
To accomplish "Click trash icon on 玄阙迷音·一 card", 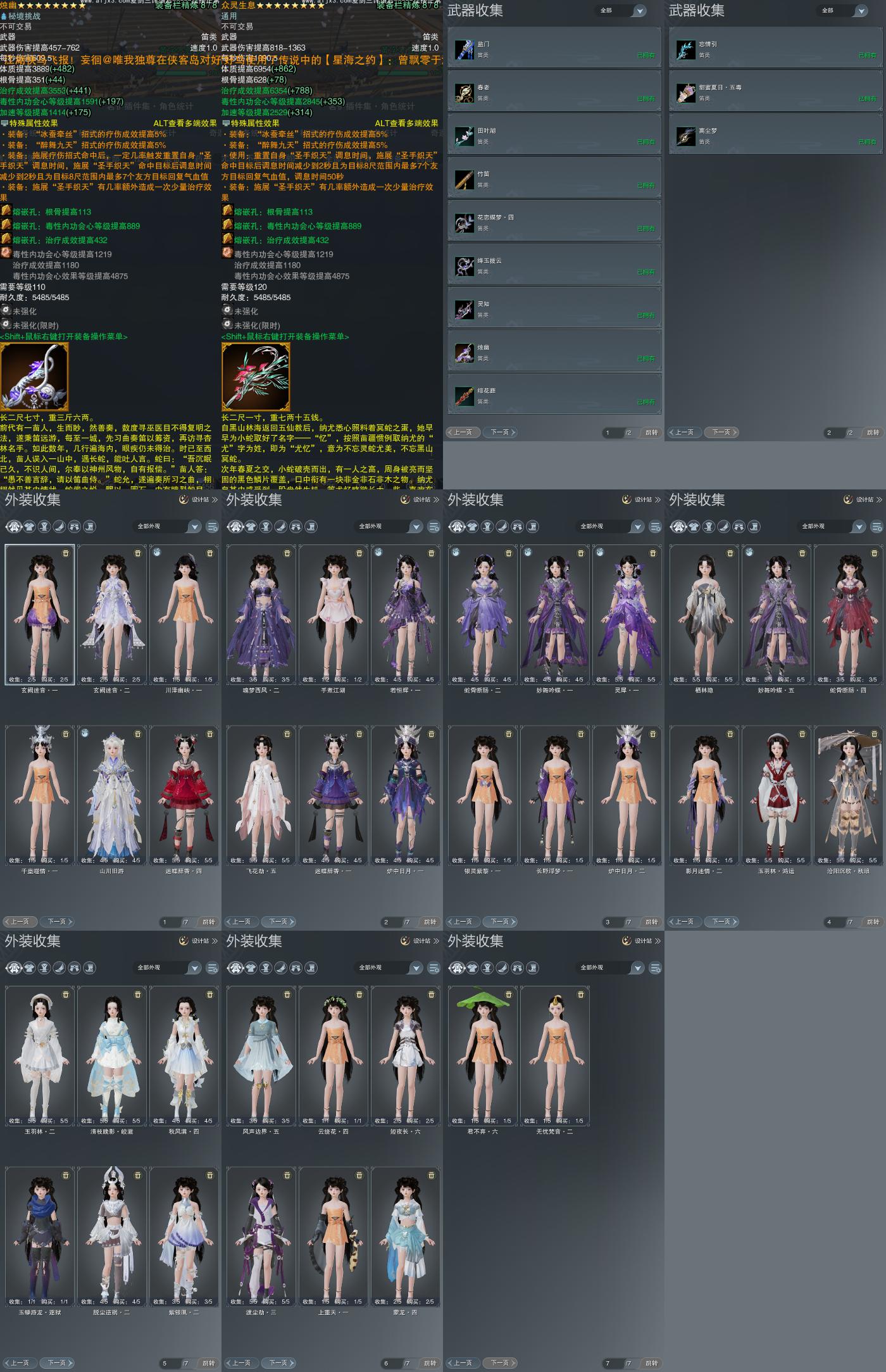I will [66, 553].
